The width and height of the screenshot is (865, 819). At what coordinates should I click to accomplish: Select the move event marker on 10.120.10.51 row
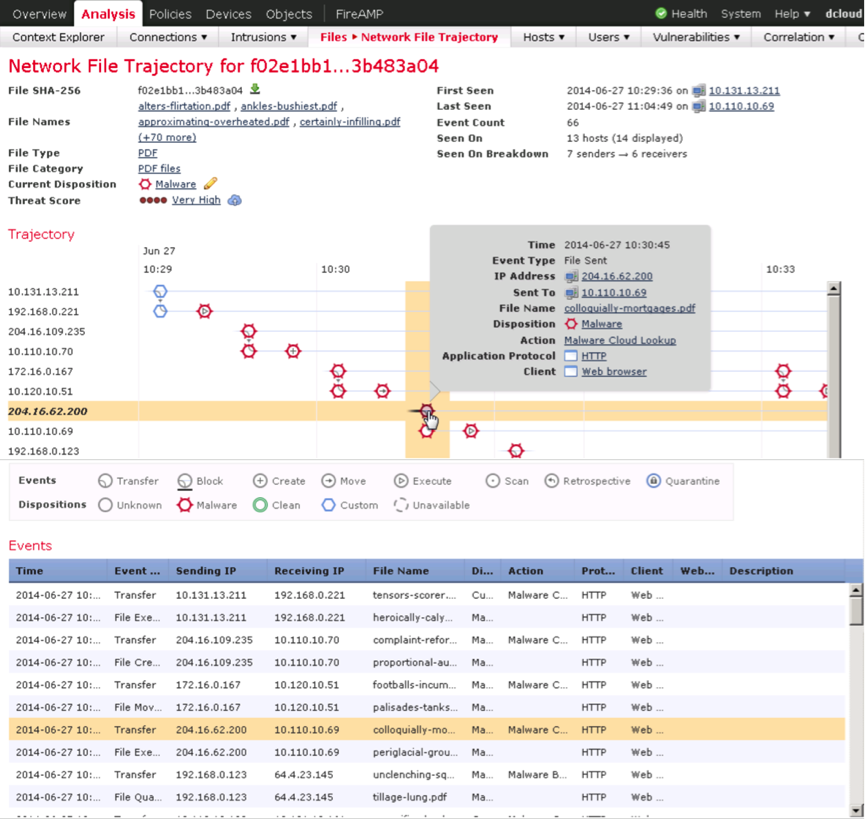(x=382, y=391)
